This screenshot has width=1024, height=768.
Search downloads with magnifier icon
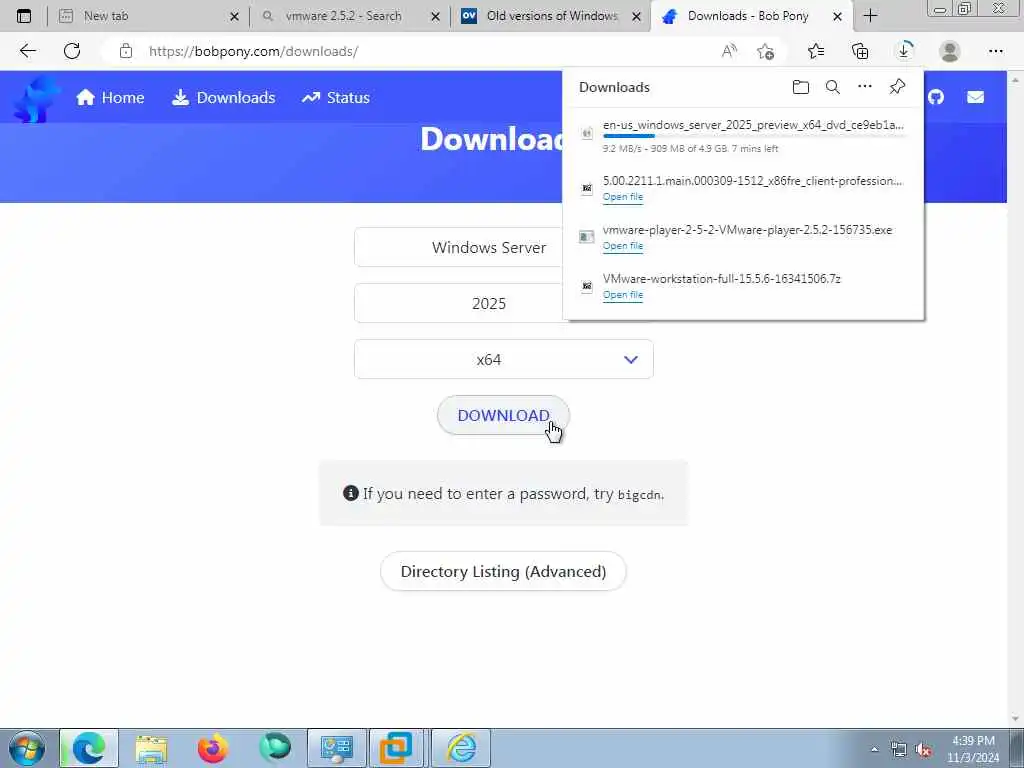pyautogui.click(x=833, y=87)
